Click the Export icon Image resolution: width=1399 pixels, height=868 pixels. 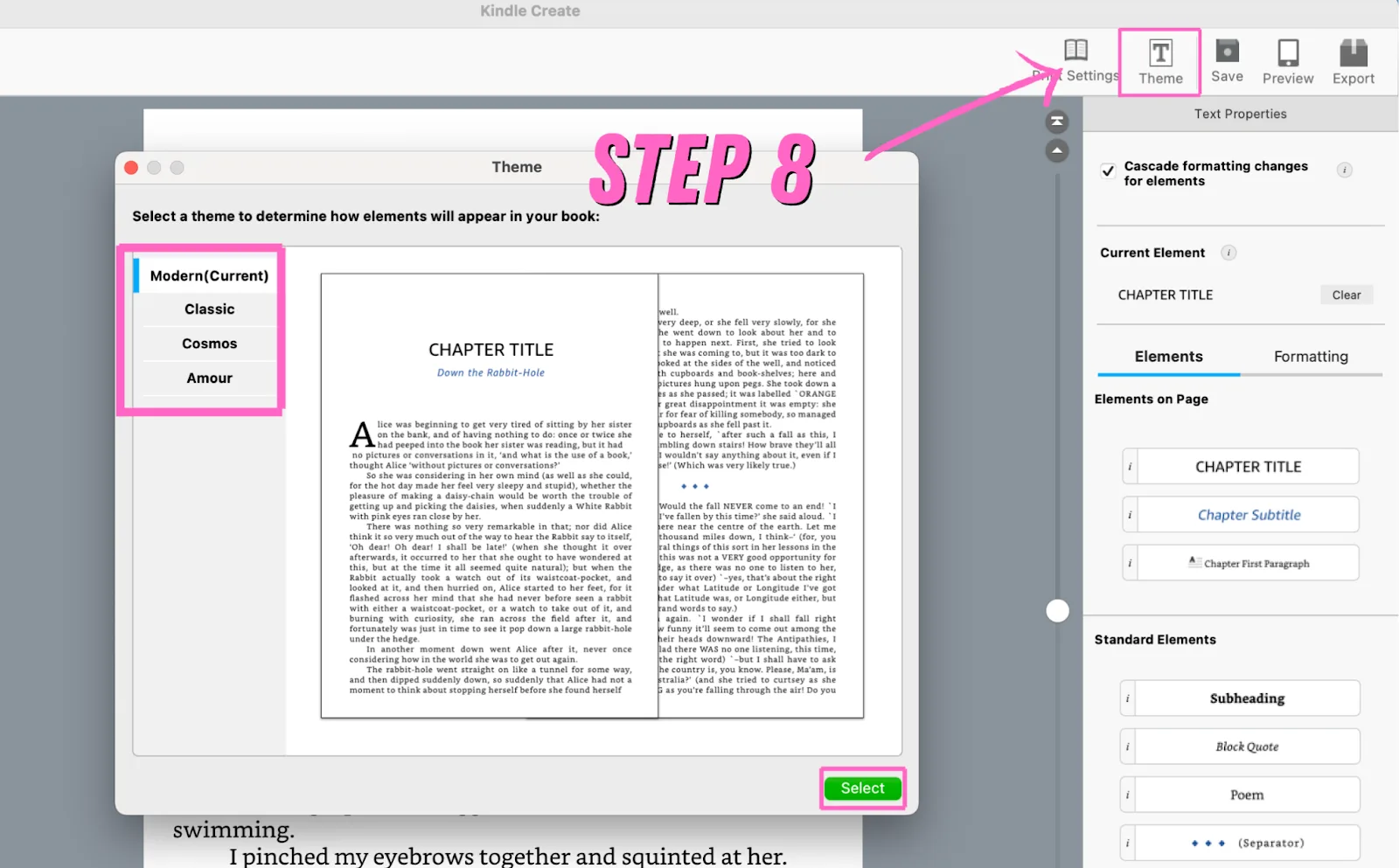tap(1354, 52)
